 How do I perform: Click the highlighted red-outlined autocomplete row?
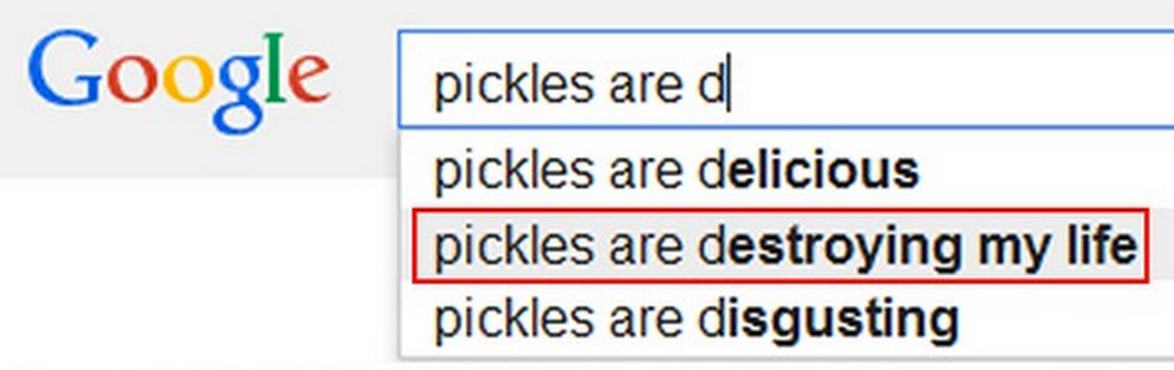point(780,246)
